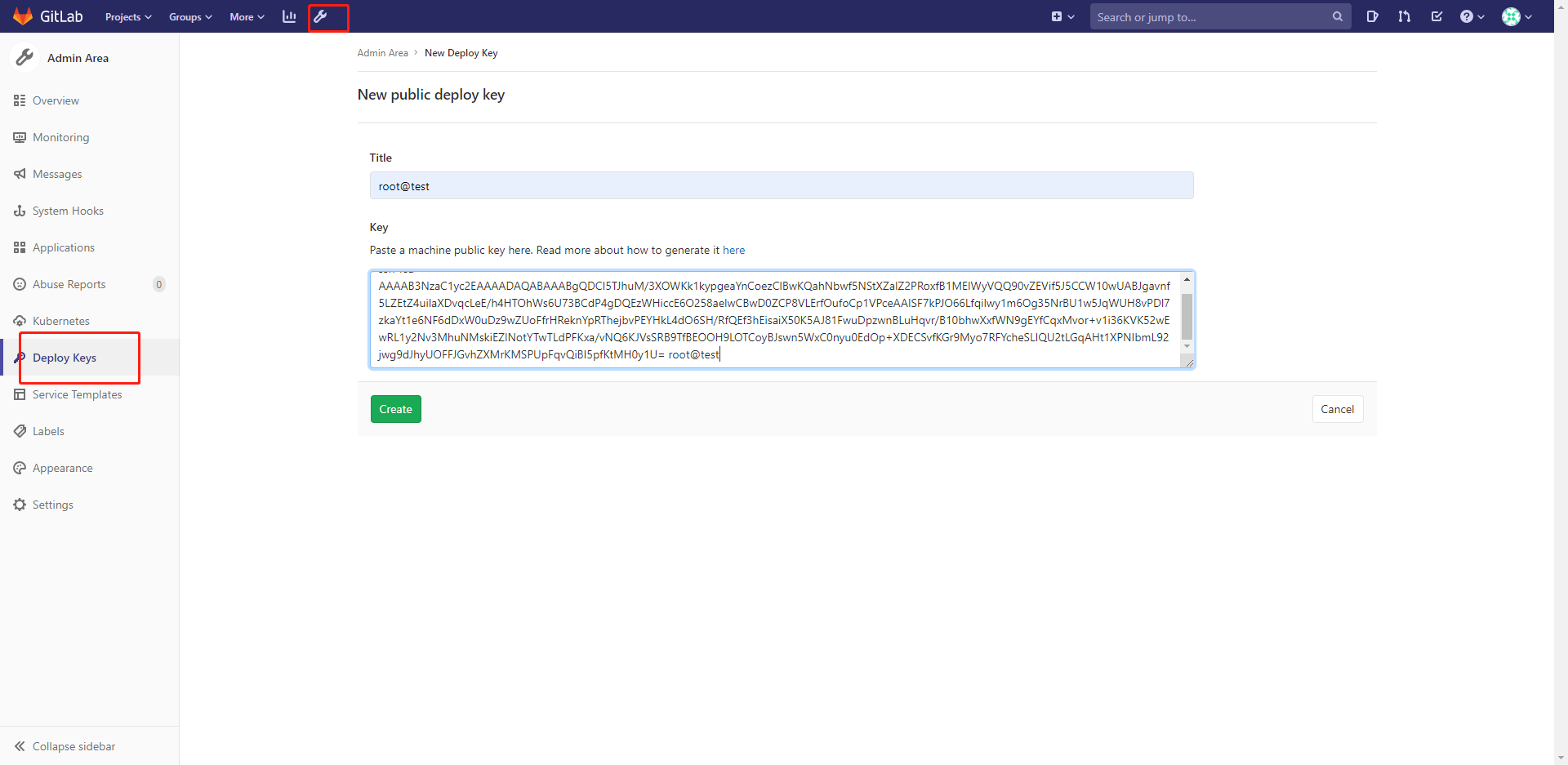Click the Cancel button

[x=1337, y=409]
